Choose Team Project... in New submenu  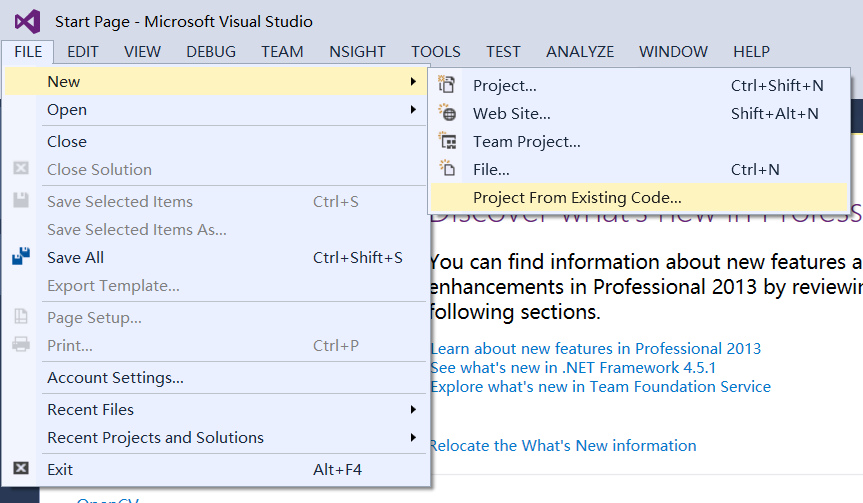639,141
